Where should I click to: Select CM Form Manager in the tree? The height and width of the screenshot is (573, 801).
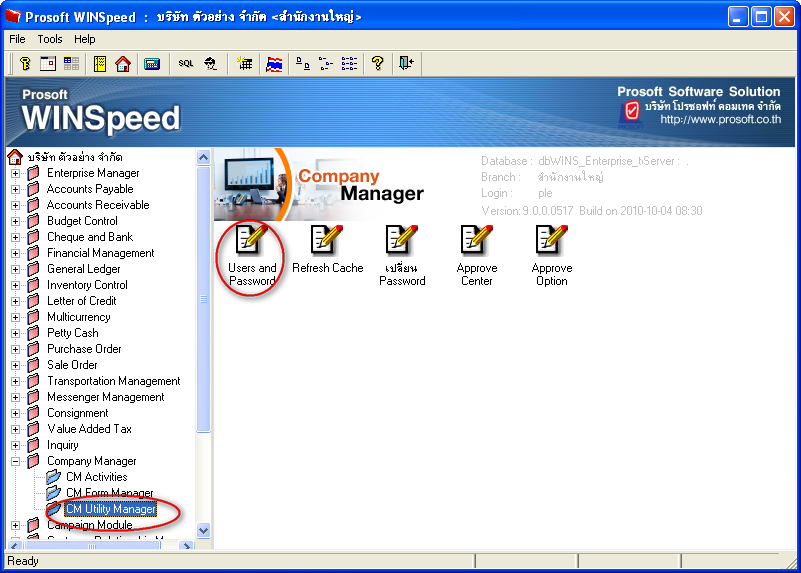tap(109, 493)
